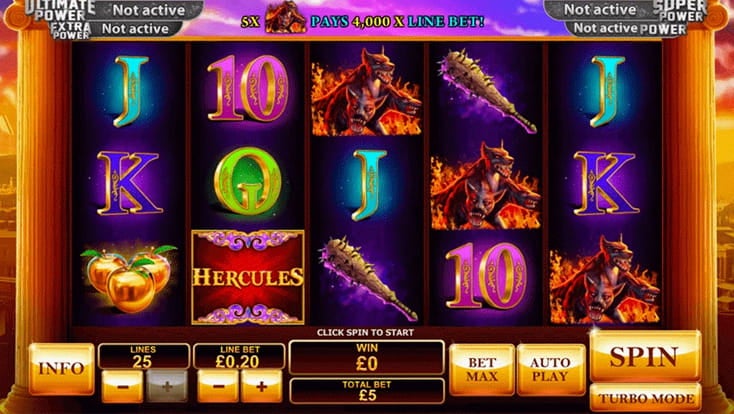Increase the line bet amount
Image resolution: width=734 pixels, height=414 pixels.
(x=262, y=386)
